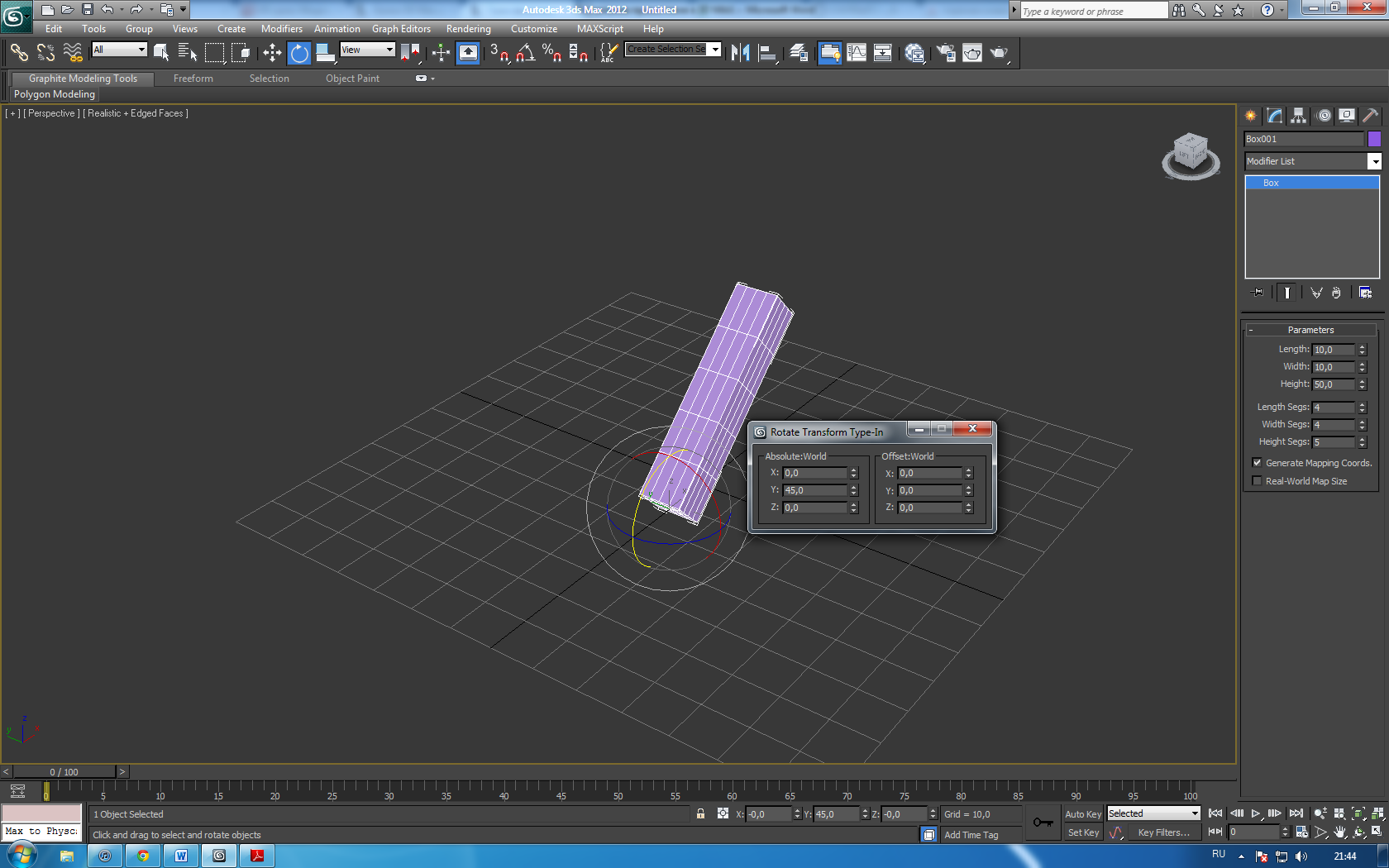The image size is (1389, 868).
Task: Open the Select by Name dialog
Action: click(x=188, y=53)
